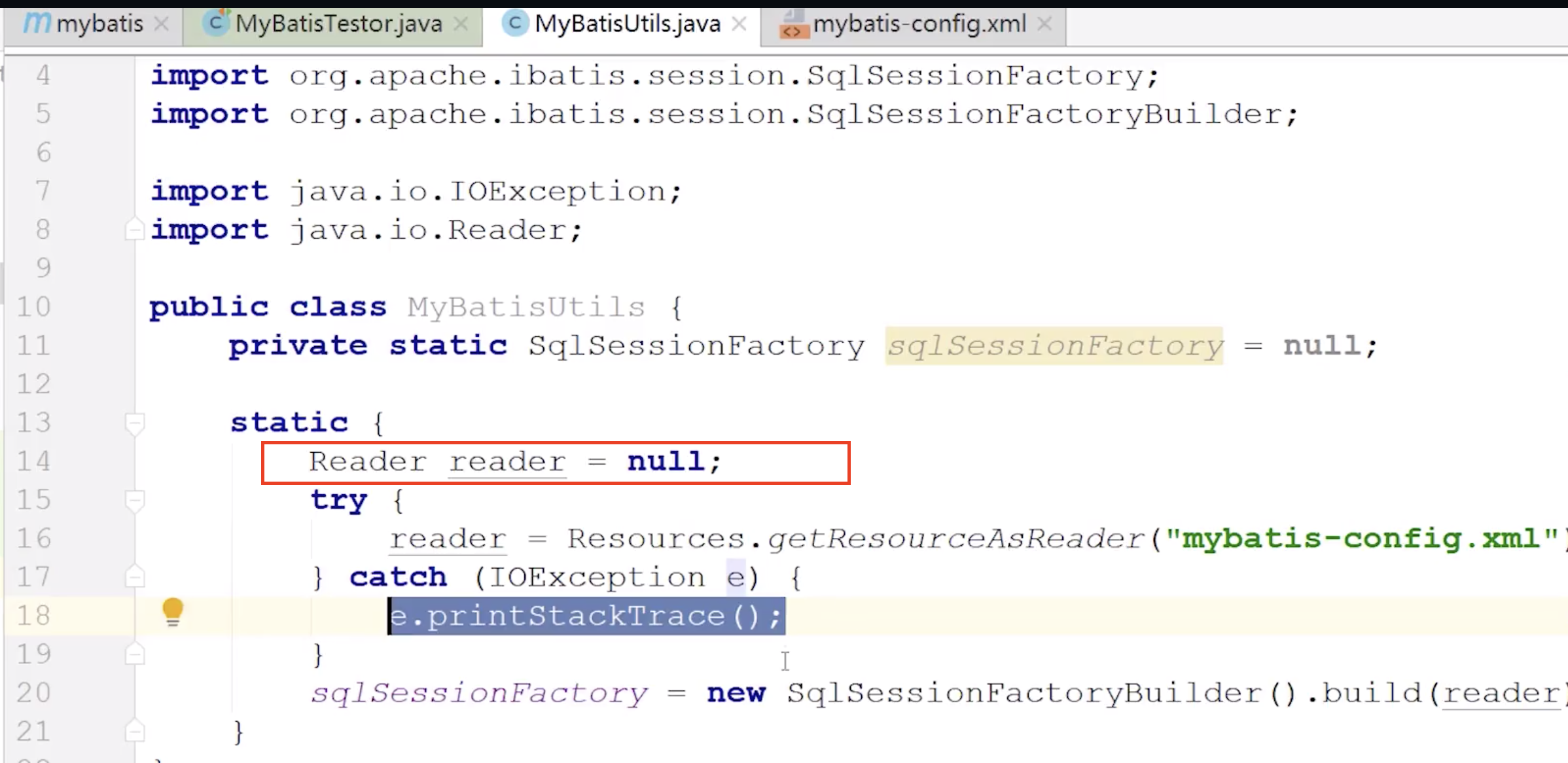Image resolution: width=1568 pixels, height=763 pixels.
Task: Close the MyBatisTestor.java tab
Action: click(461, 24)
